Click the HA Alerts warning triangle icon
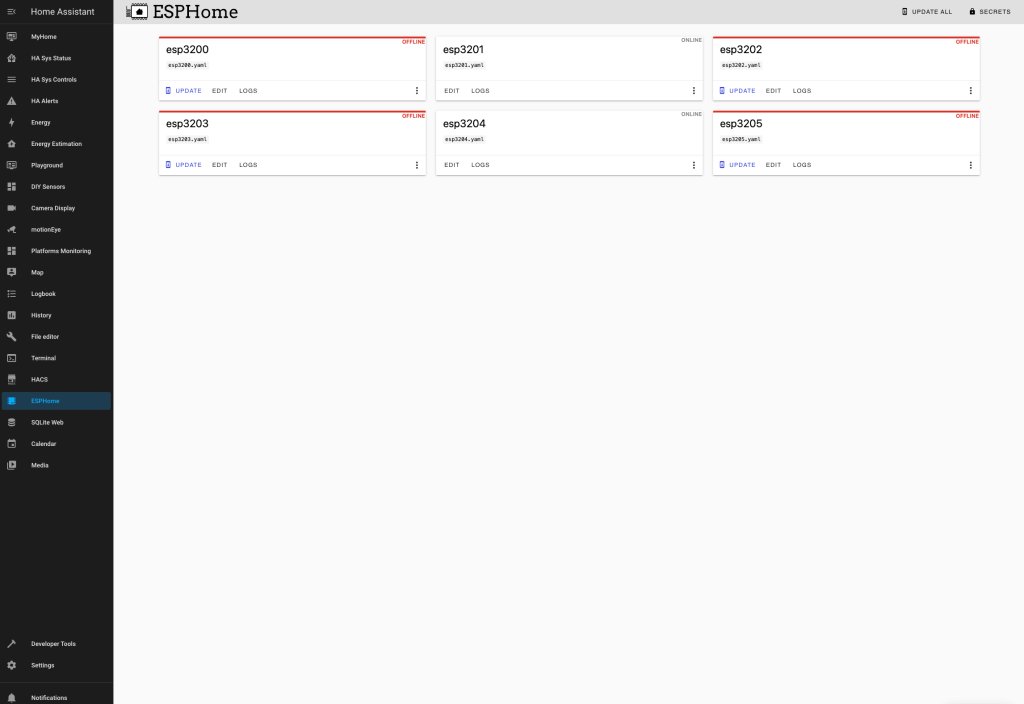The height and width of the screenshot is (704, 1024). [12, 101]
